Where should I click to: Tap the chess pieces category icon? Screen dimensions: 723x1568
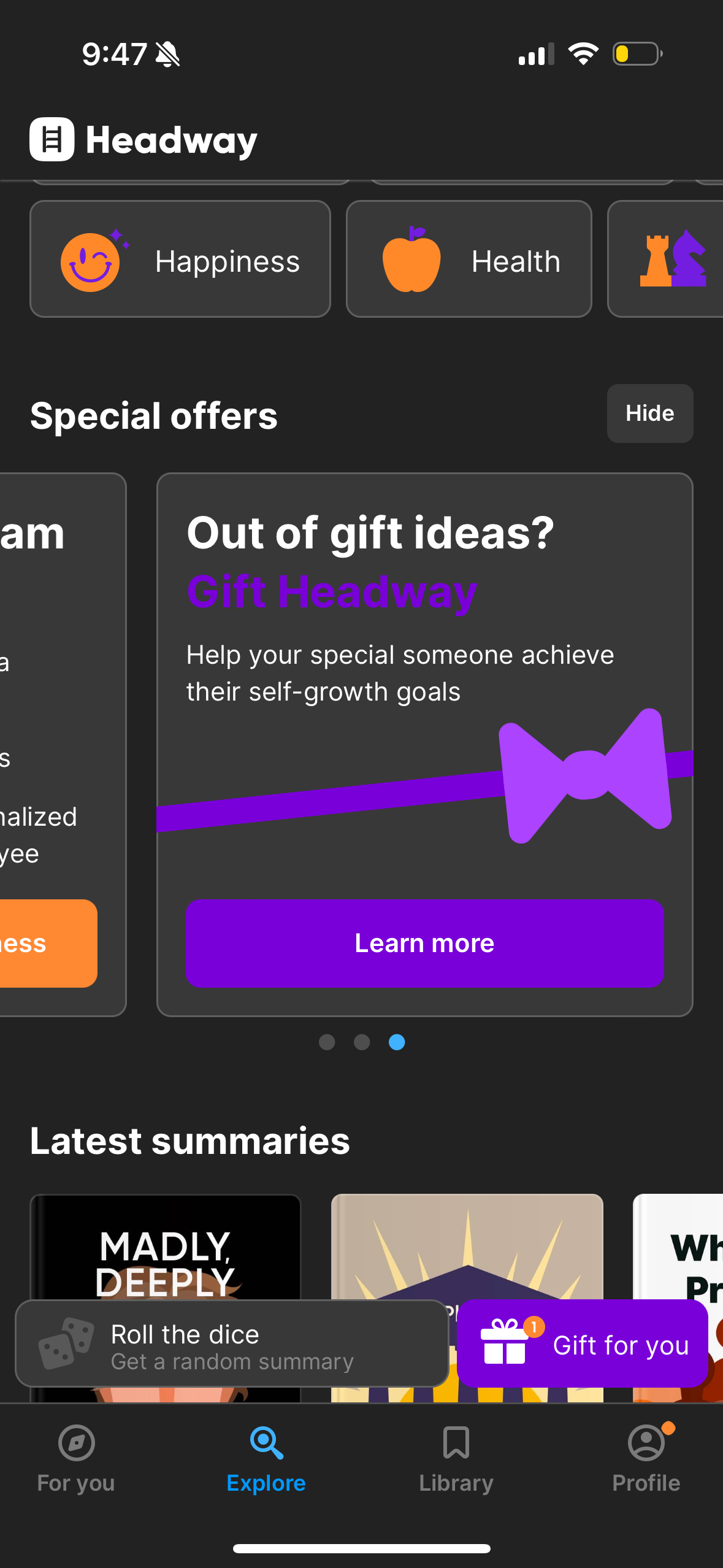[x=673, y=260]
